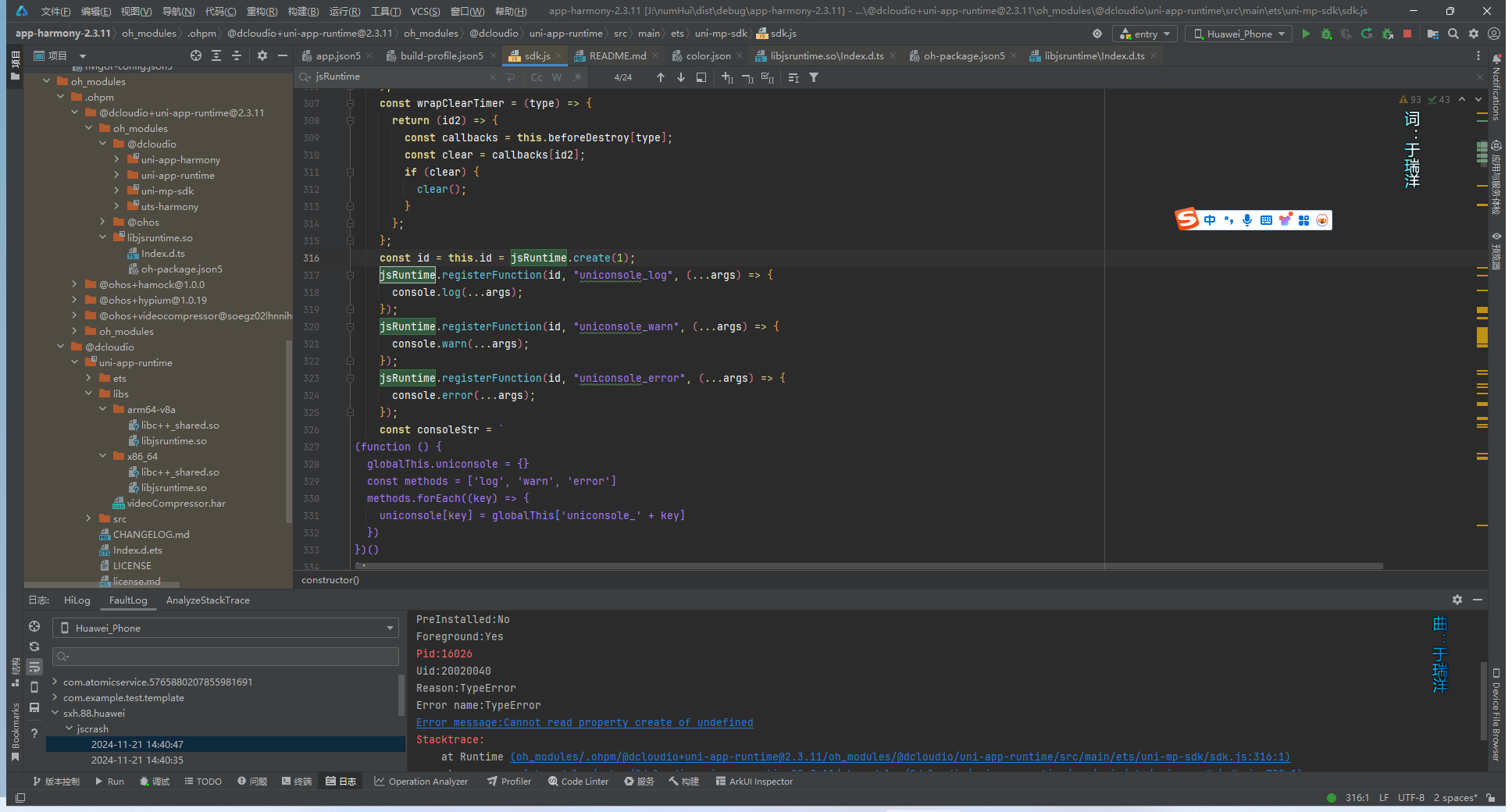Toggle the Sogou bar punctuation mode button
1512x812 pixels.
1228,220
